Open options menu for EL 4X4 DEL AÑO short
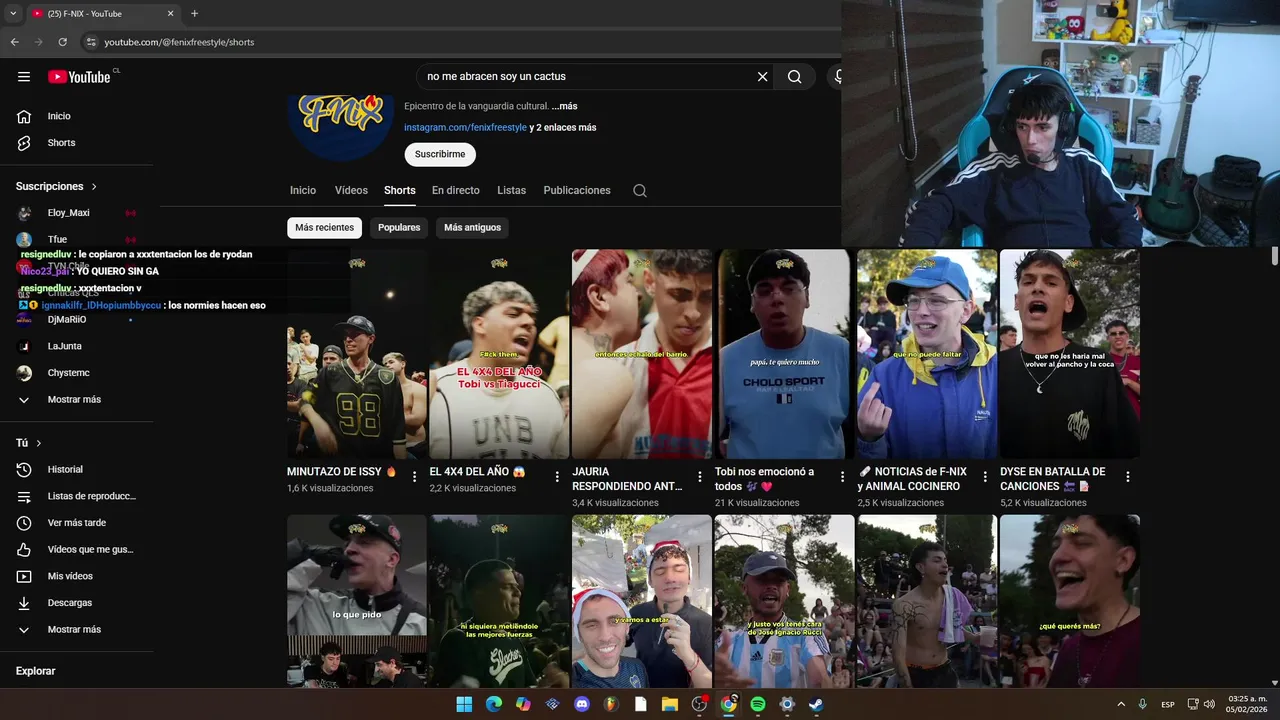Screen dimensions: 1280x720 point(557,477)
